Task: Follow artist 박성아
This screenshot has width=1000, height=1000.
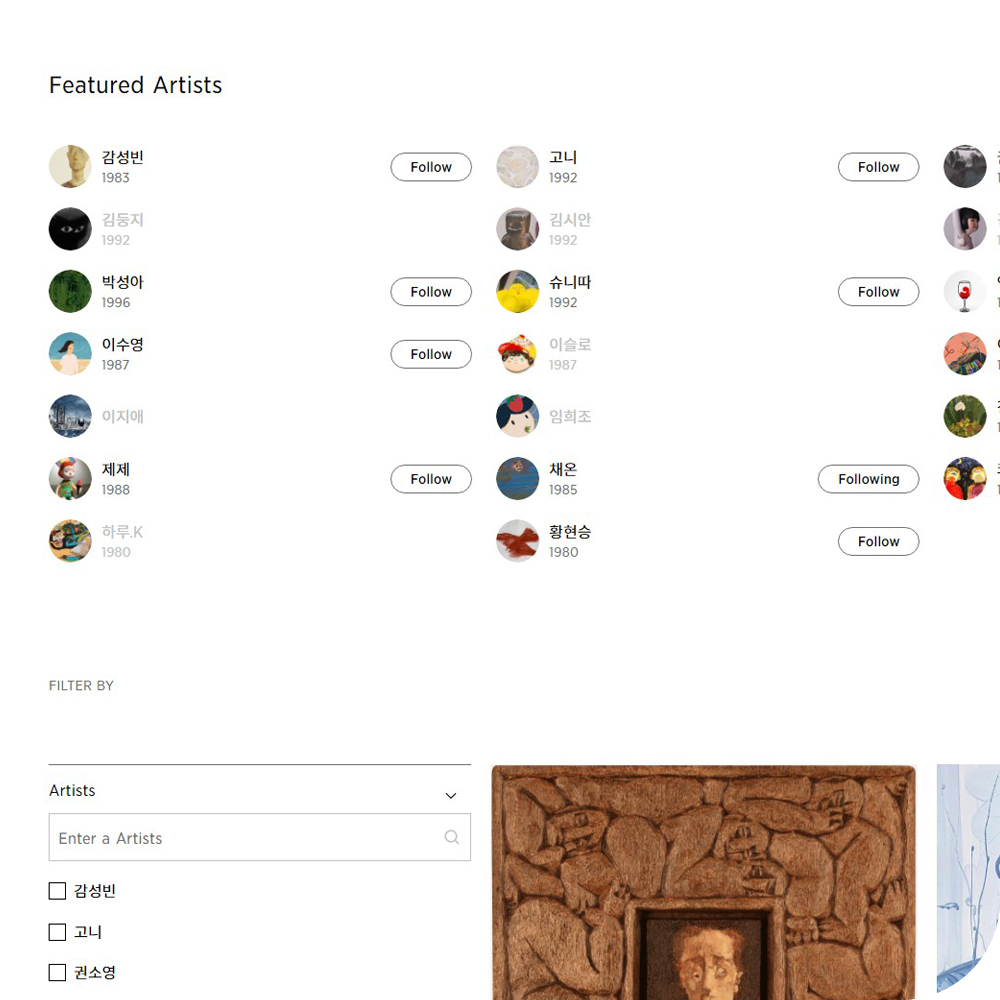Action: (431, 291)
